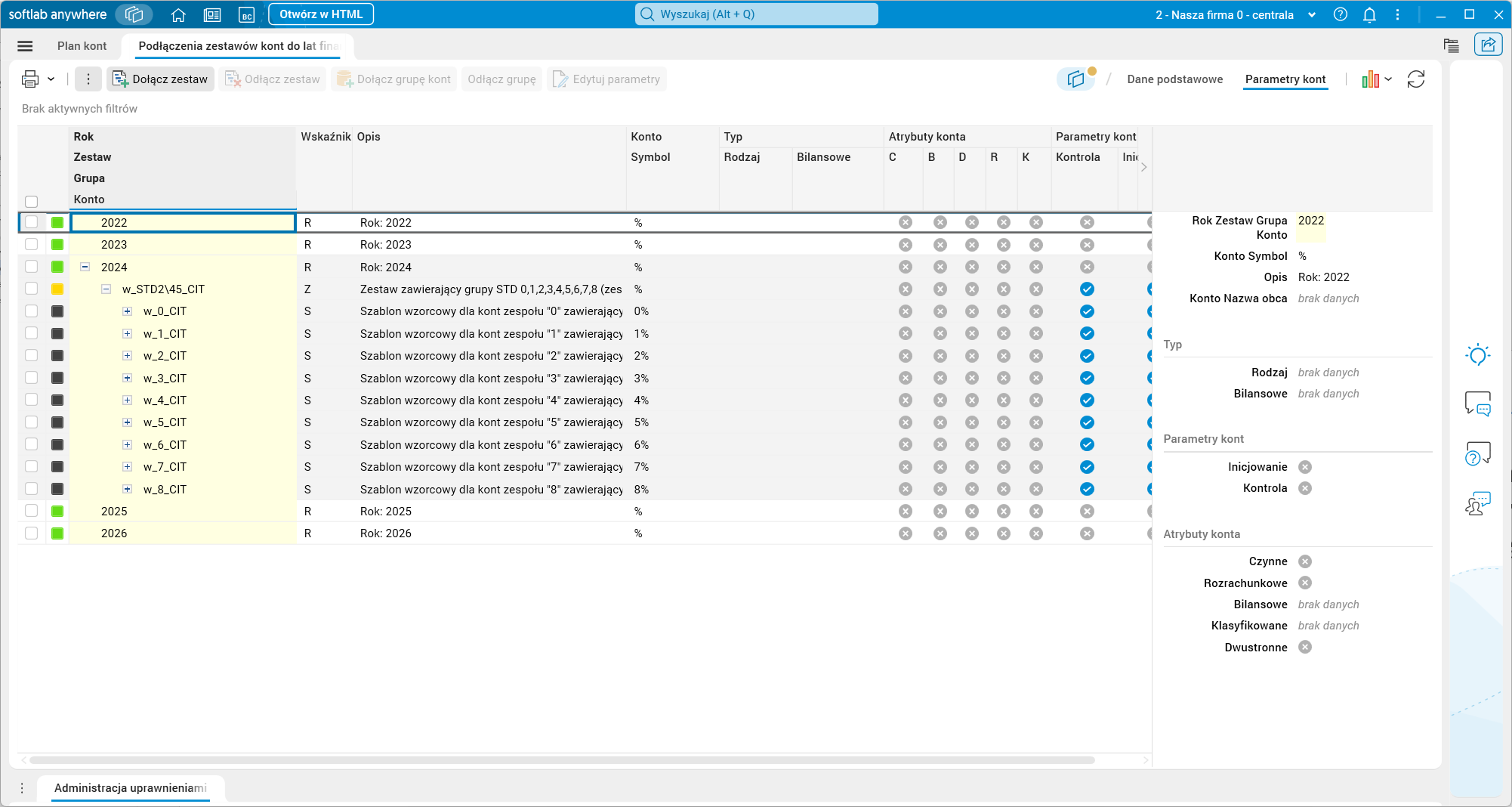Screen dimensions: 1512x807
Task: Click Otwórz w HTML button
Action: 321,14
